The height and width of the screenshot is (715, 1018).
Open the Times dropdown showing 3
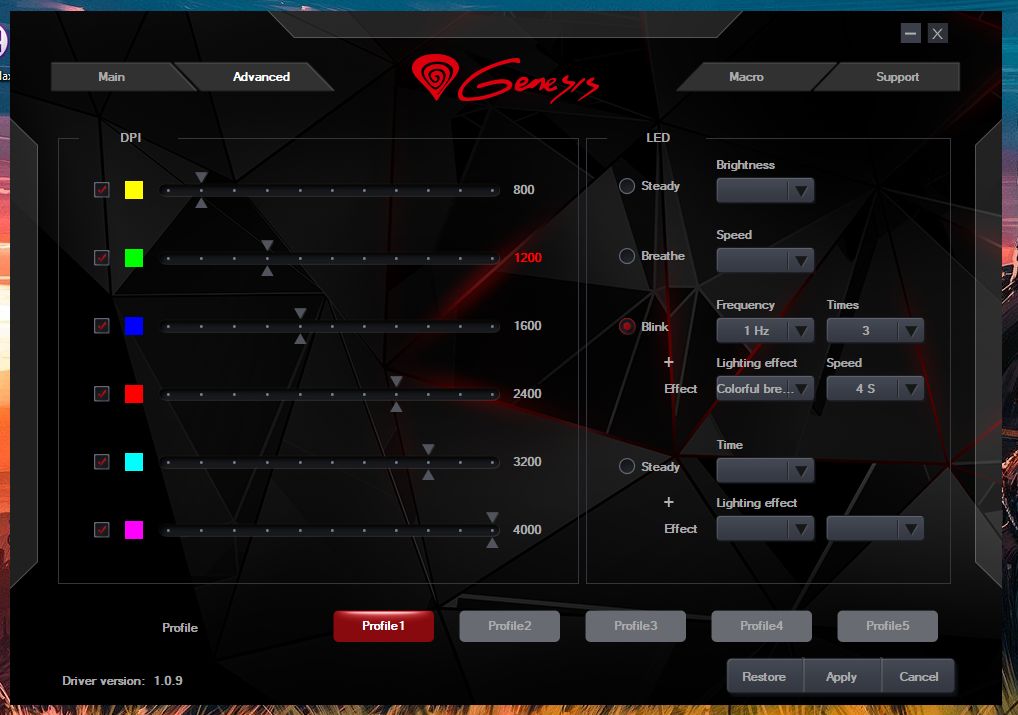coord(875,331)
